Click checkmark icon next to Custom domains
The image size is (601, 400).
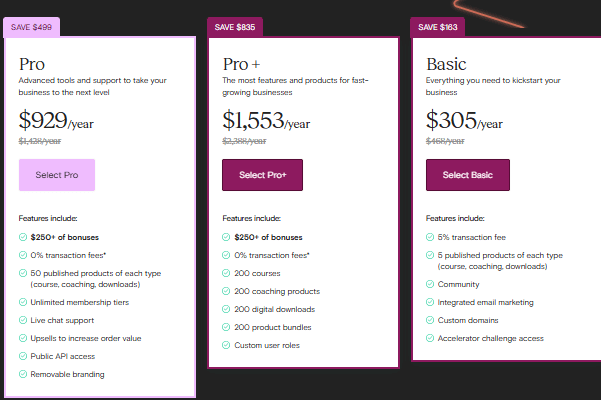431,320
